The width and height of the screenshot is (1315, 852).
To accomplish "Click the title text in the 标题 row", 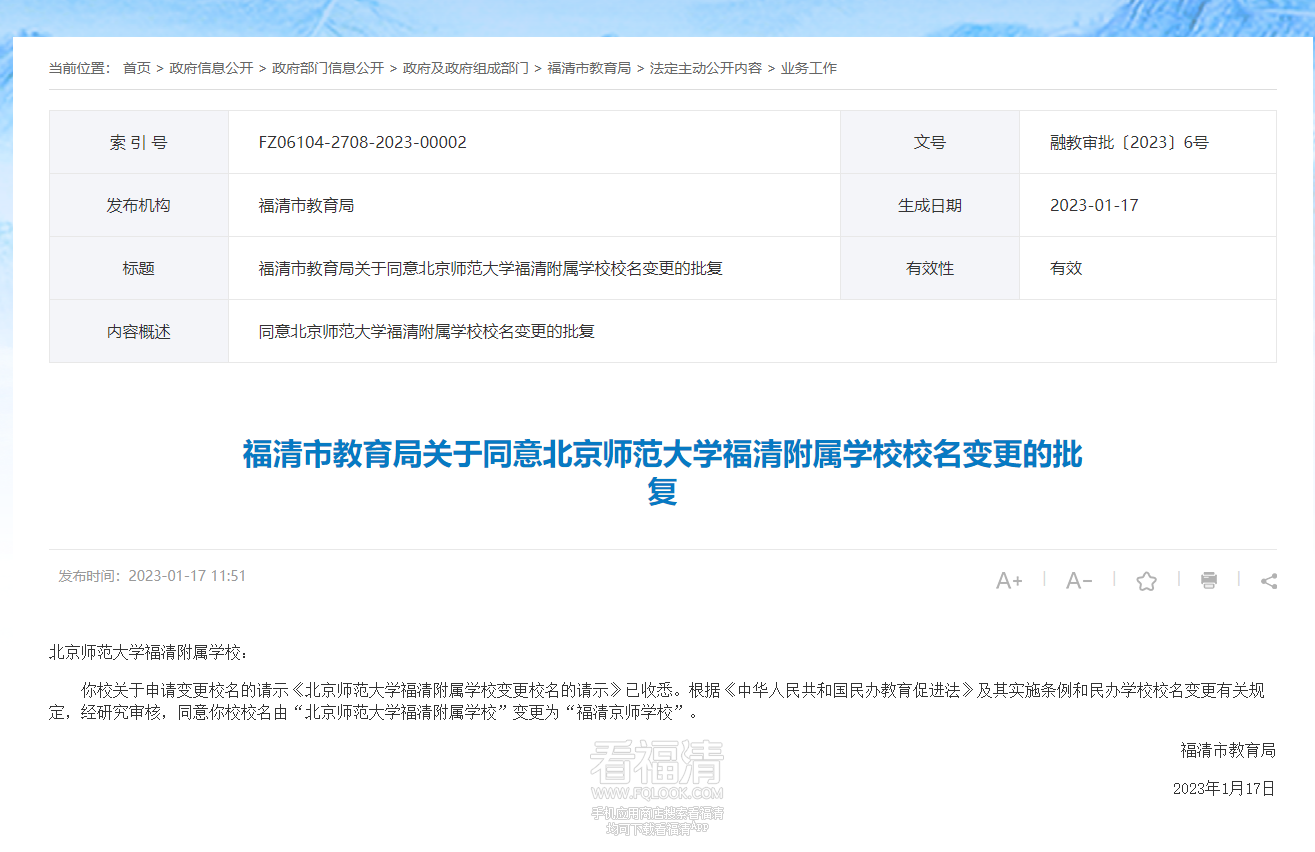I will [x=490, y=268].
